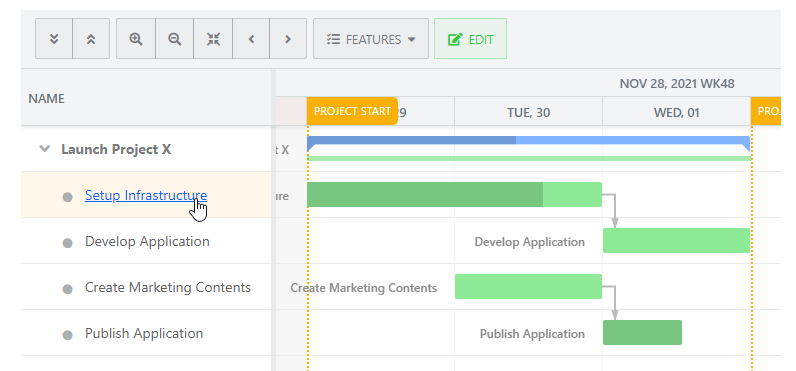This screenshot has width=796, height=371.
Task: Select the Create Marketing Contents row
Action: click(146, 287)
